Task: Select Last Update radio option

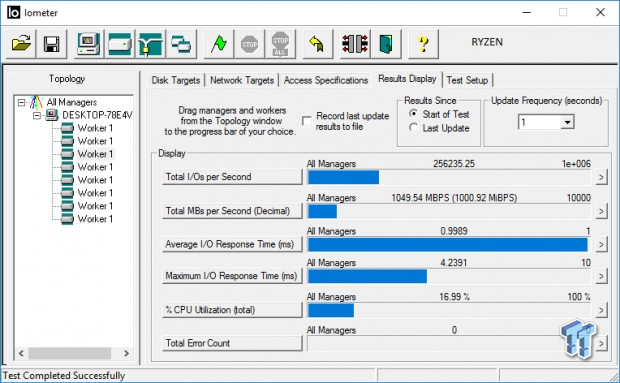Action: [x=414, y=128]
